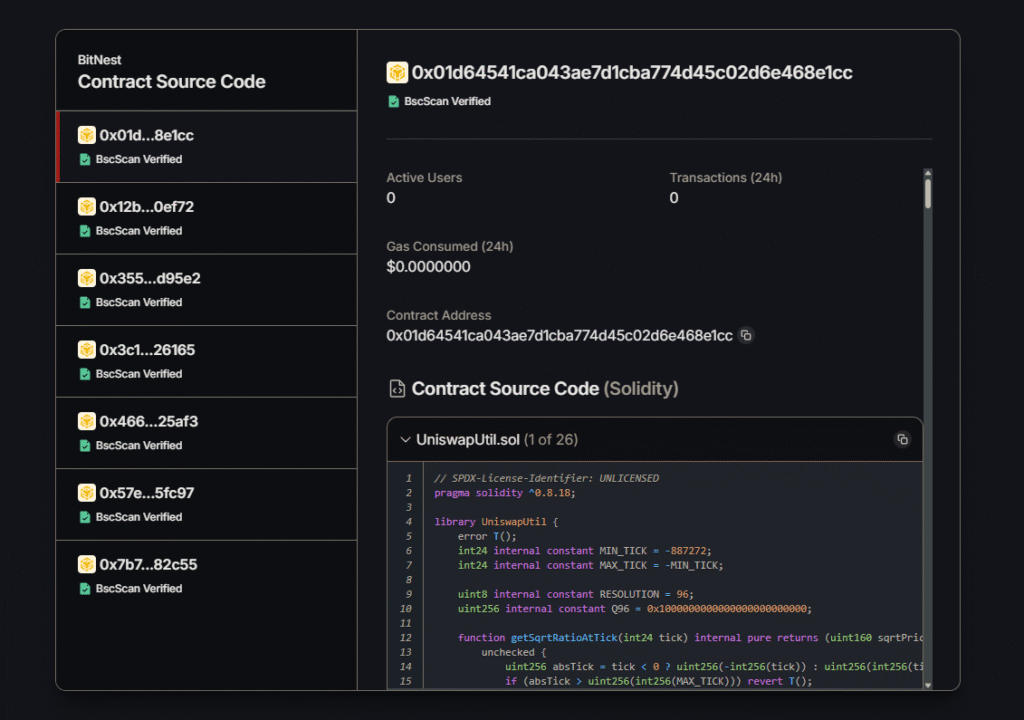Switch to contract 0x355...d95e2
The width and height of the screenshot is (1024, 720).
pyautogui.click(x=206, y=290)
